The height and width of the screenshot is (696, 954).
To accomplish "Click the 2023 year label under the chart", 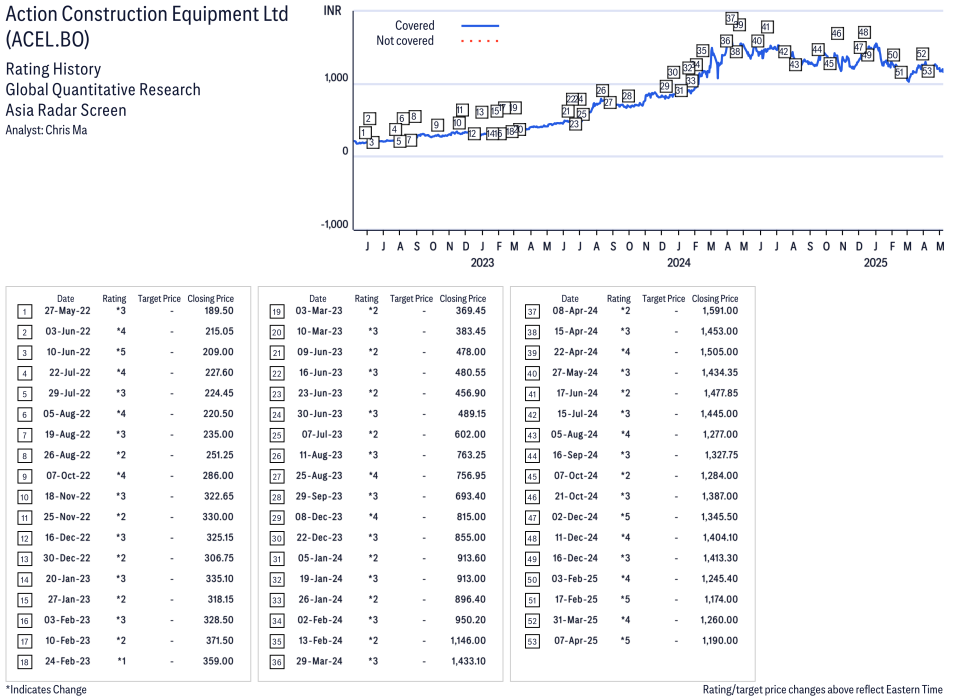I will tap(482, 263).
